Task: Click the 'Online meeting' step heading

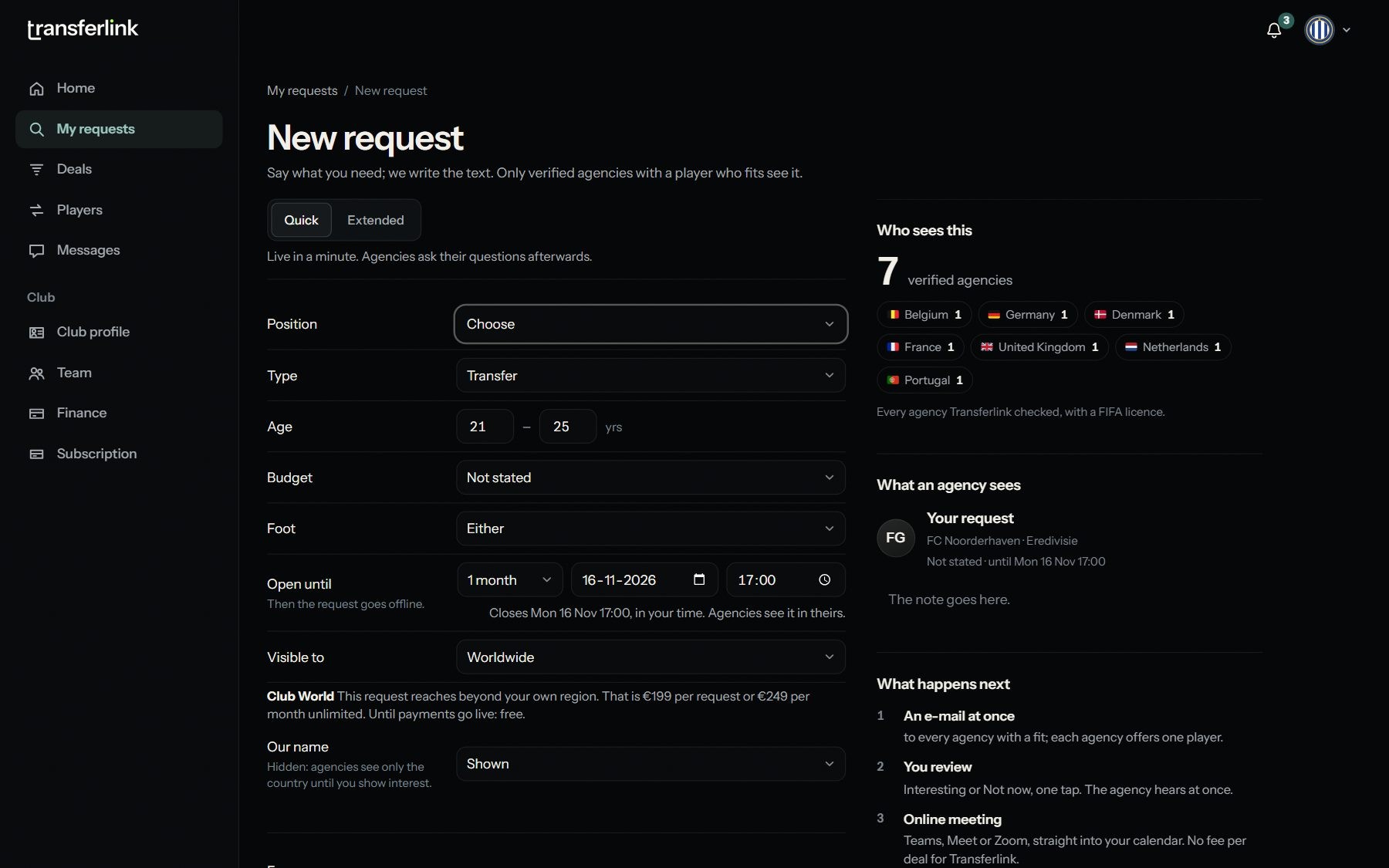Action: (952, 819)
